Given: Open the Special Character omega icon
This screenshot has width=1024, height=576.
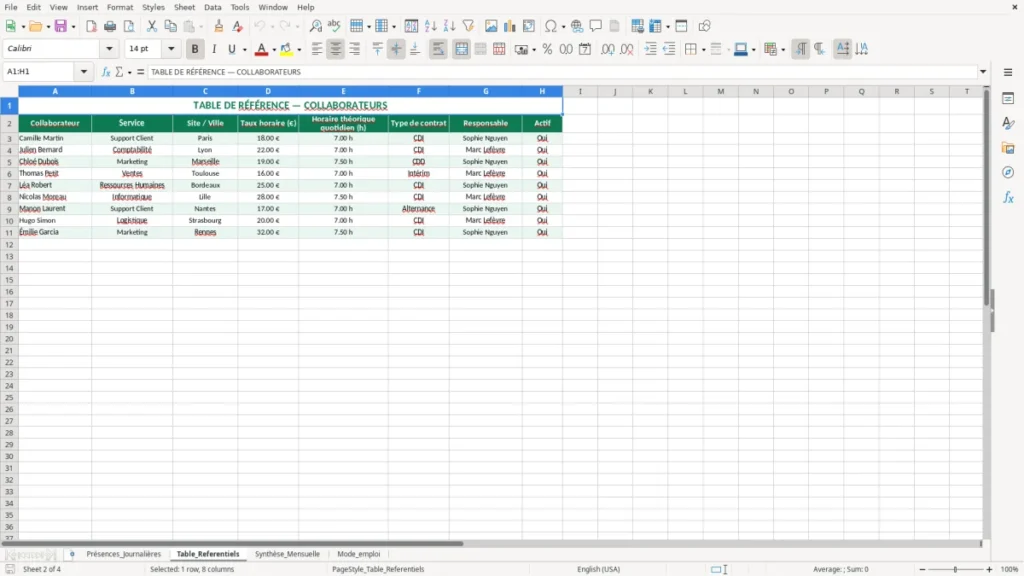Looking at the screenshot, I should (551, 26).
